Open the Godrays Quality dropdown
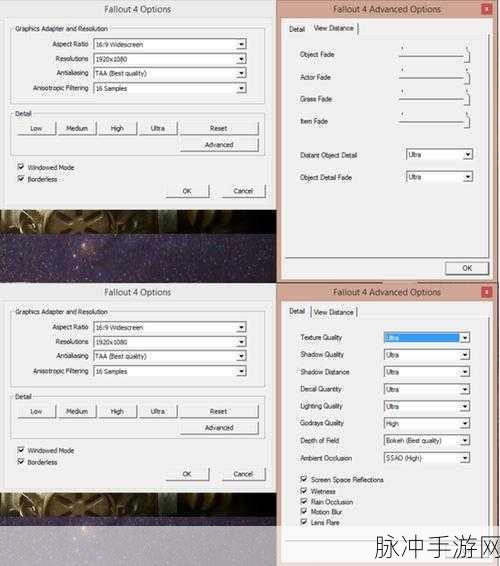Screen dimensions: 500x566 tap(427, 423)
